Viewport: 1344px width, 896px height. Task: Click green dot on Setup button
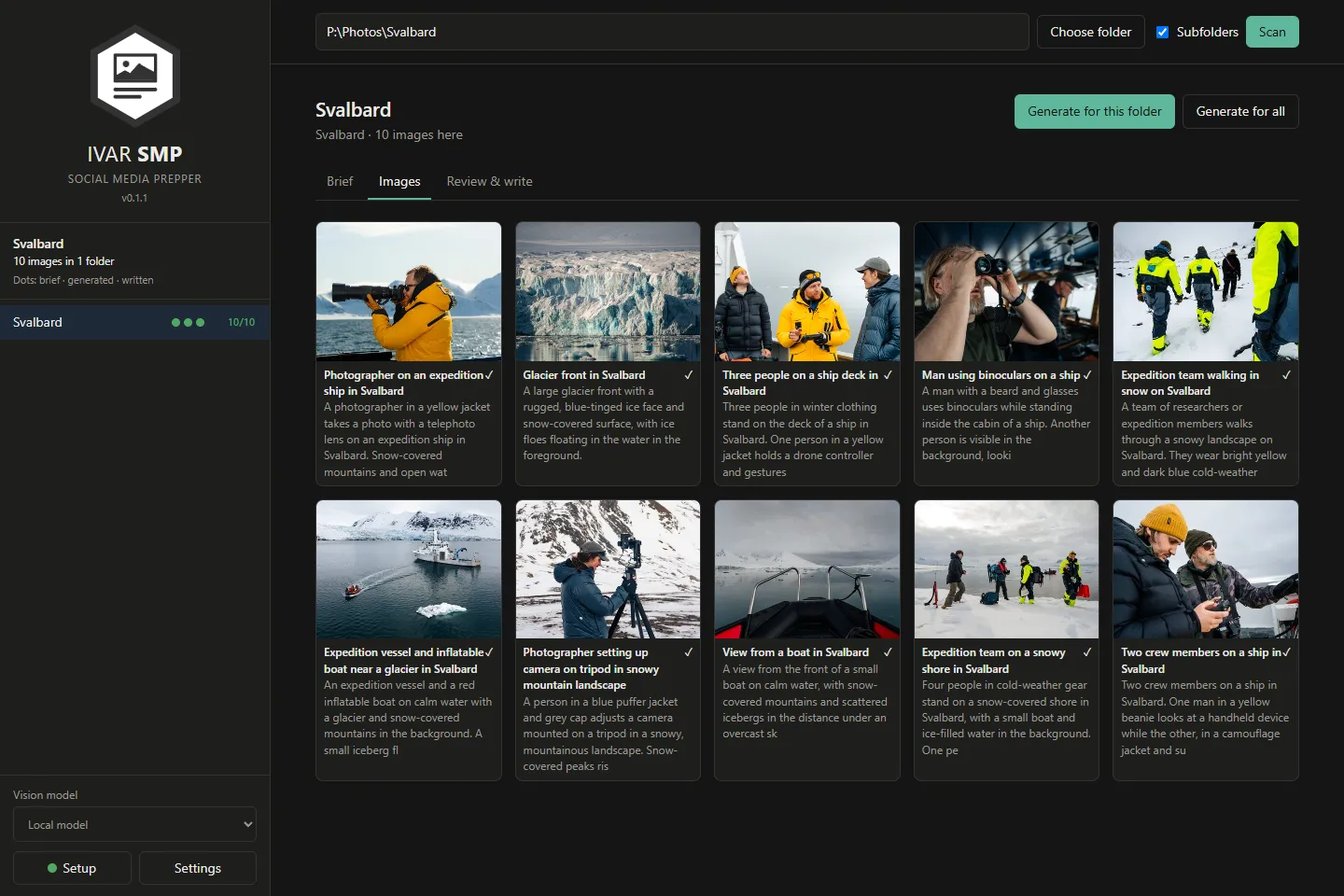[52, 868]
